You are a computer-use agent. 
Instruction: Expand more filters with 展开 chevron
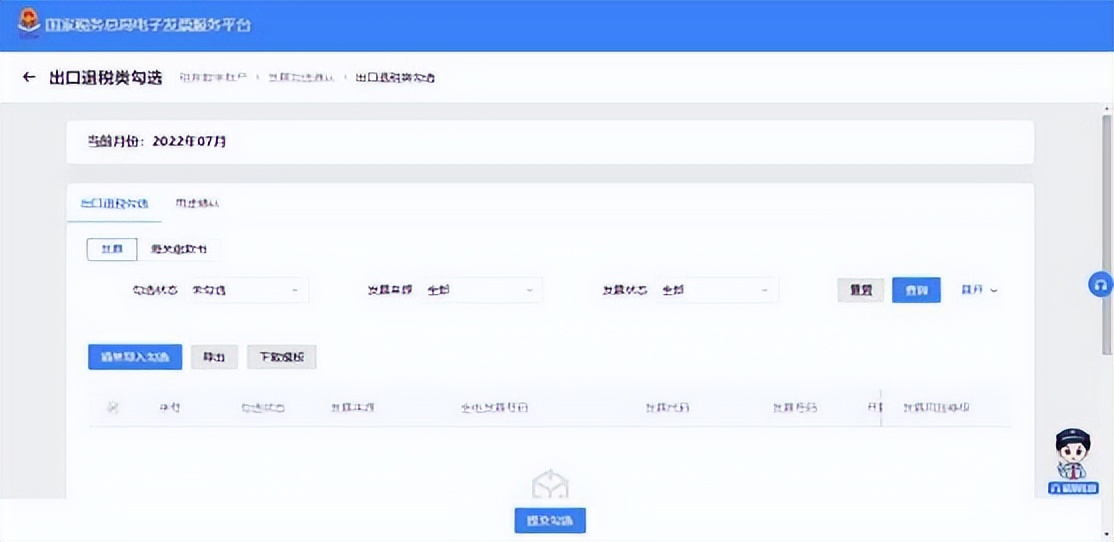click(980, 291)
